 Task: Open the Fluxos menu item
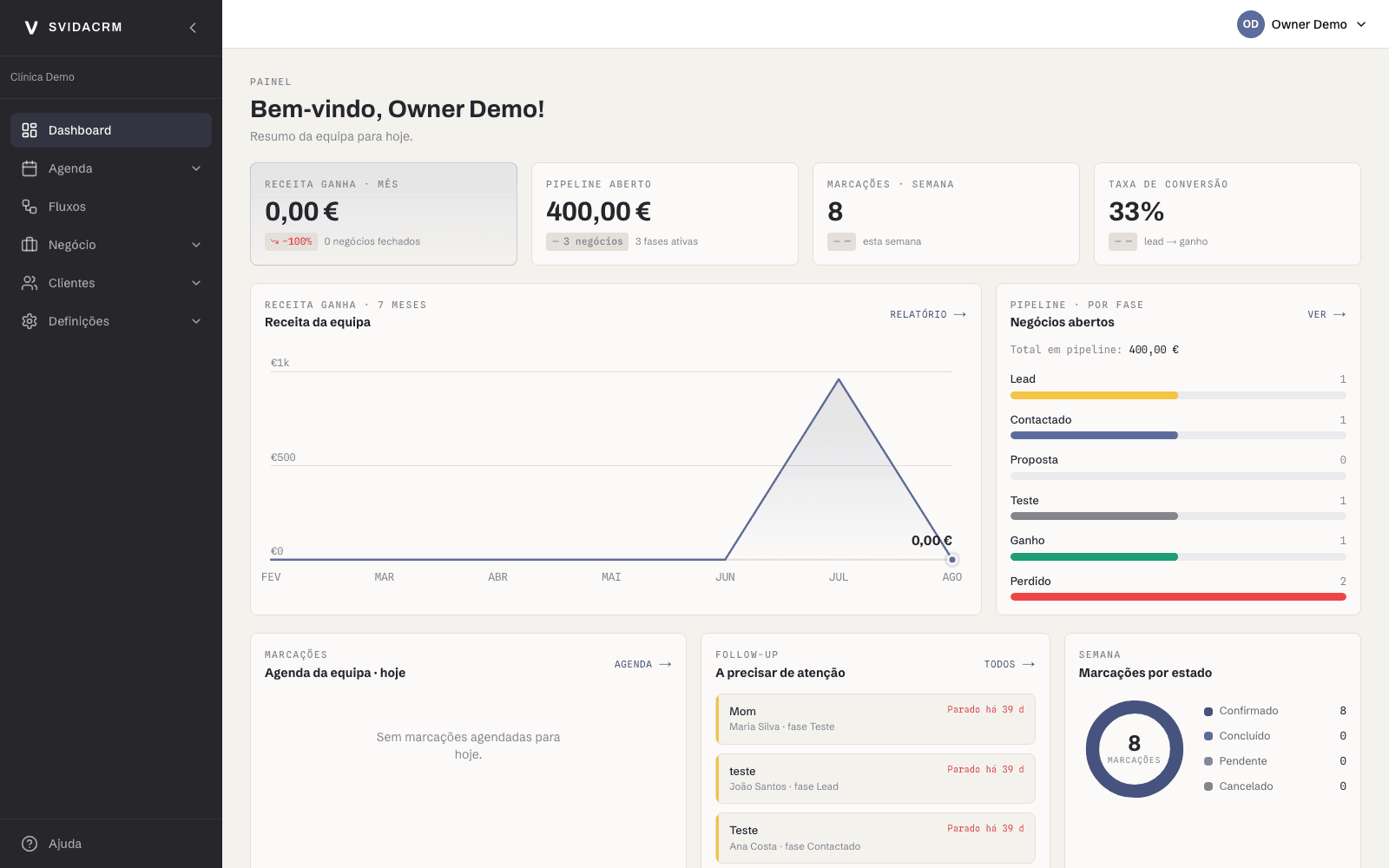[x=111, y=207]
